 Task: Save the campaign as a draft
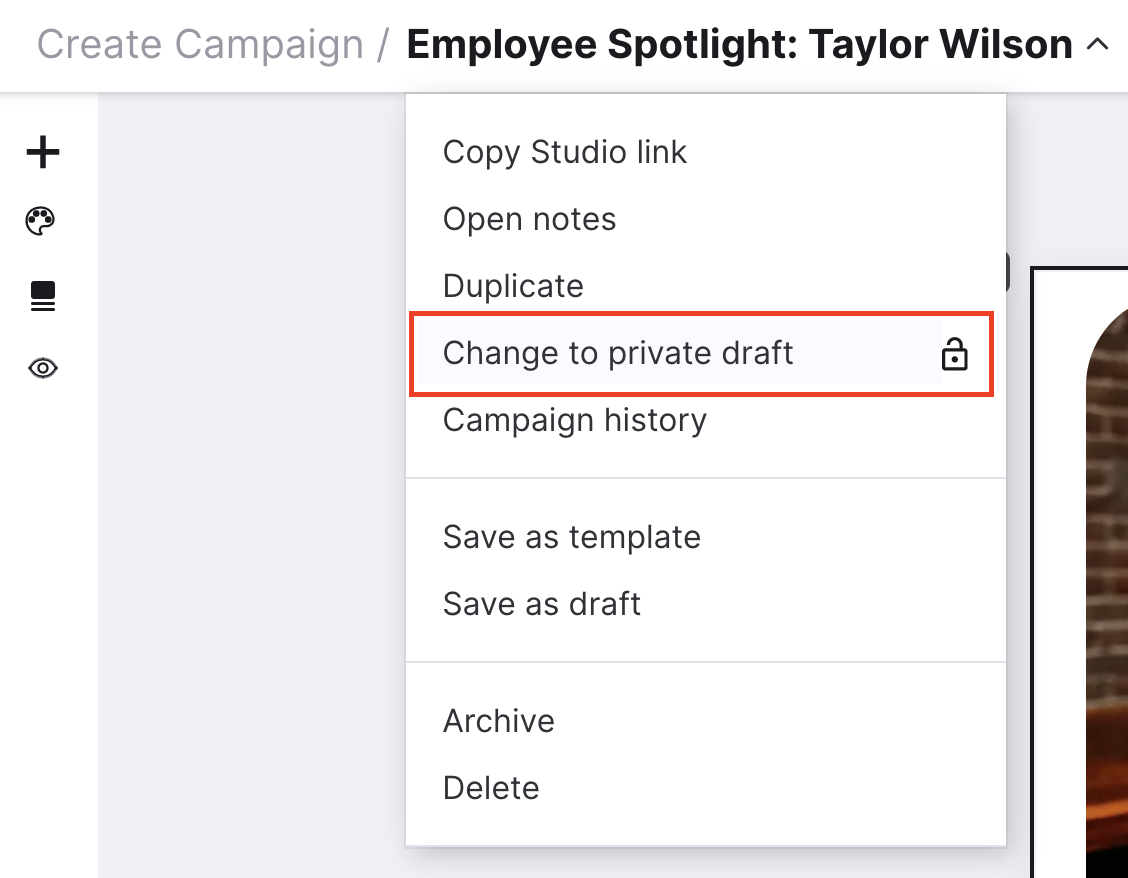541,604
